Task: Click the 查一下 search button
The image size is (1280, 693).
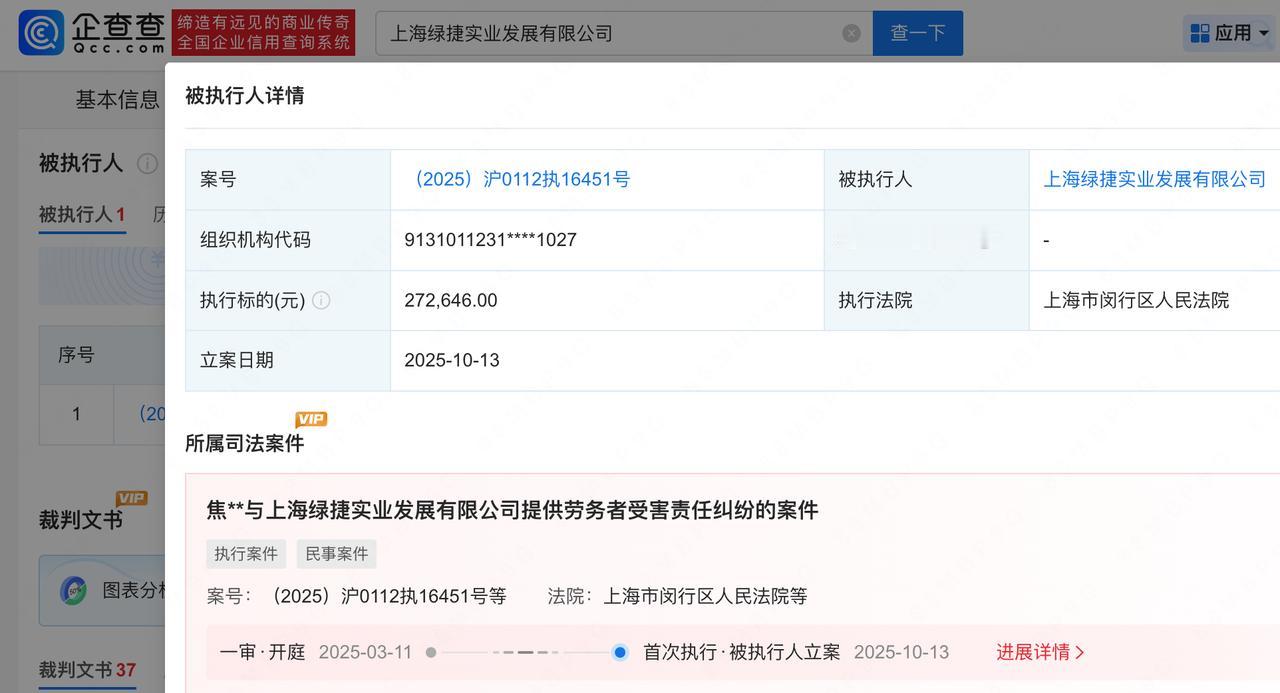Action: 917,32
